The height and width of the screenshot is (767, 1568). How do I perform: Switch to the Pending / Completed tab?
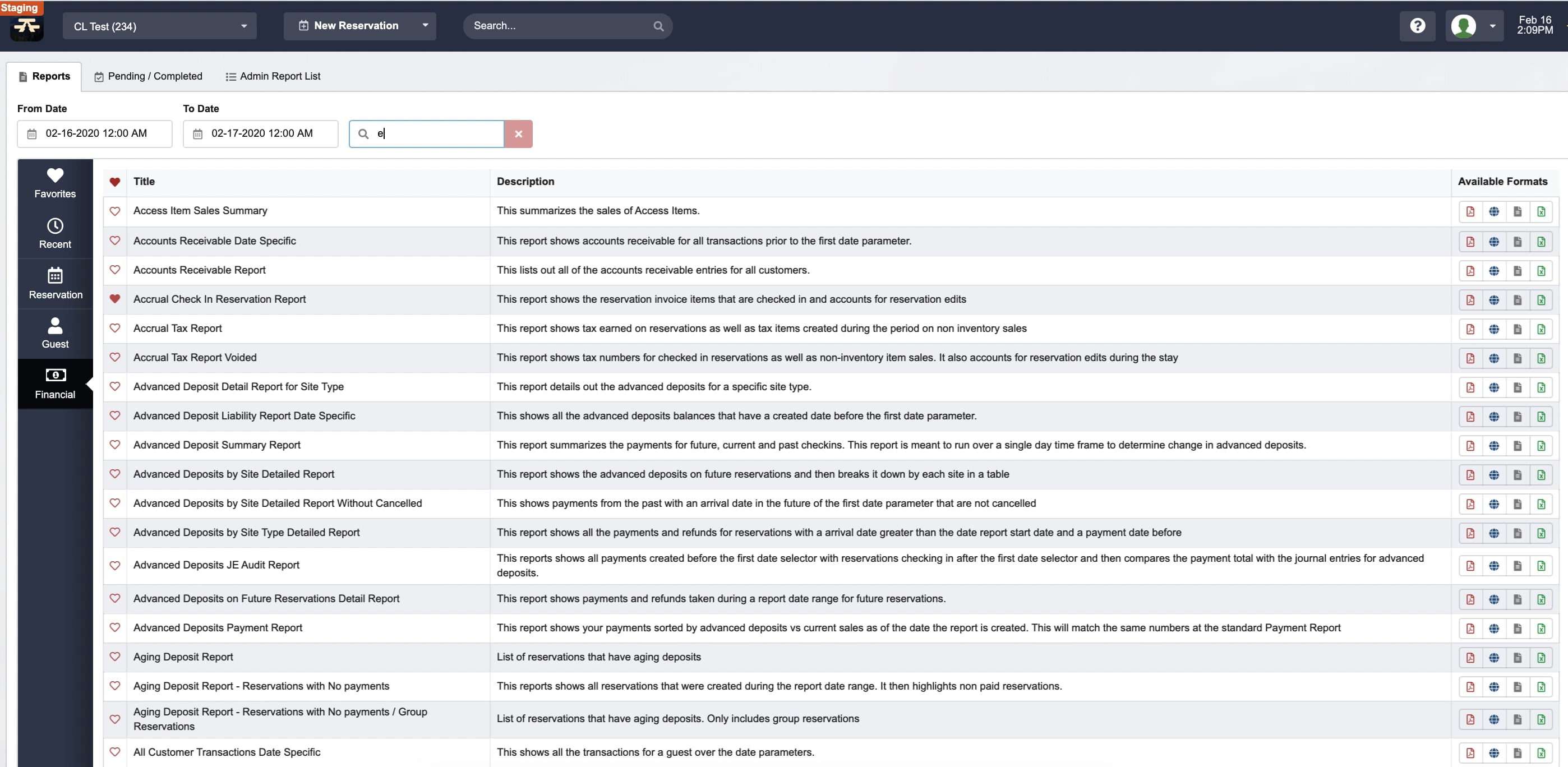click(x=148, y=76)
